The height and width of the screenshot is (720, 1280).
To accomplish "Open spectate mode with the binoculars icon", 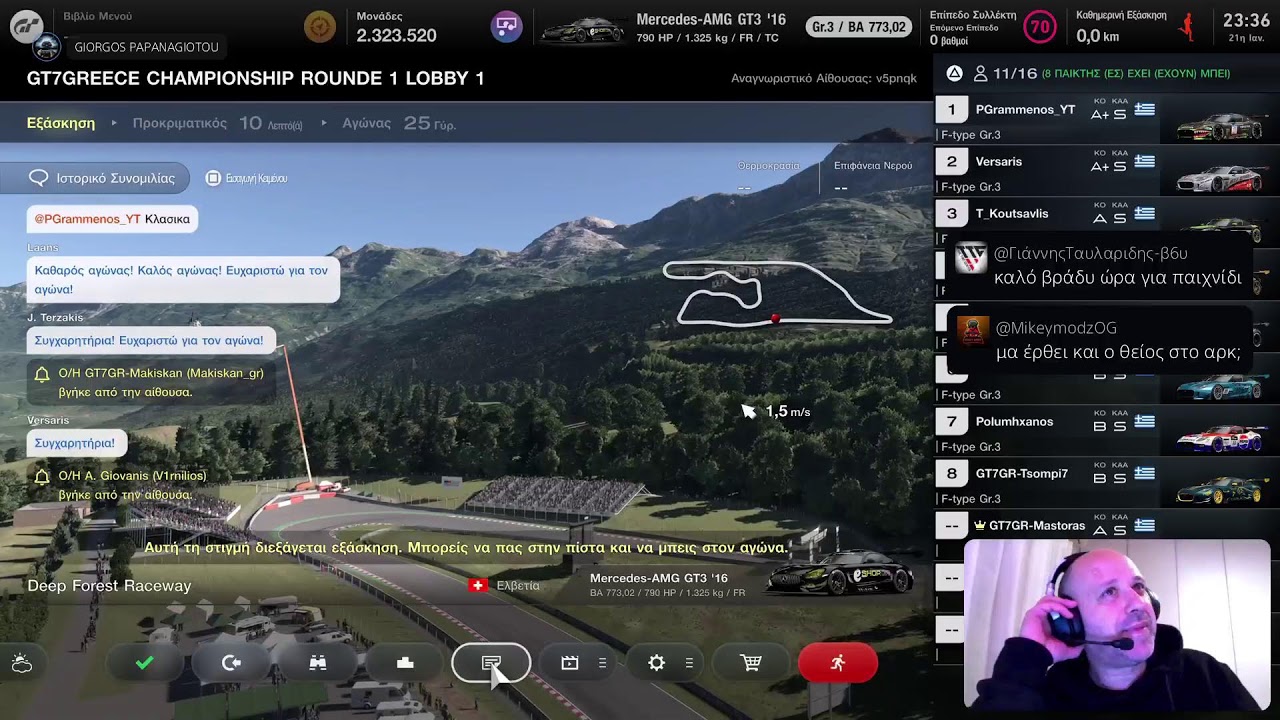I will [318, 663].
